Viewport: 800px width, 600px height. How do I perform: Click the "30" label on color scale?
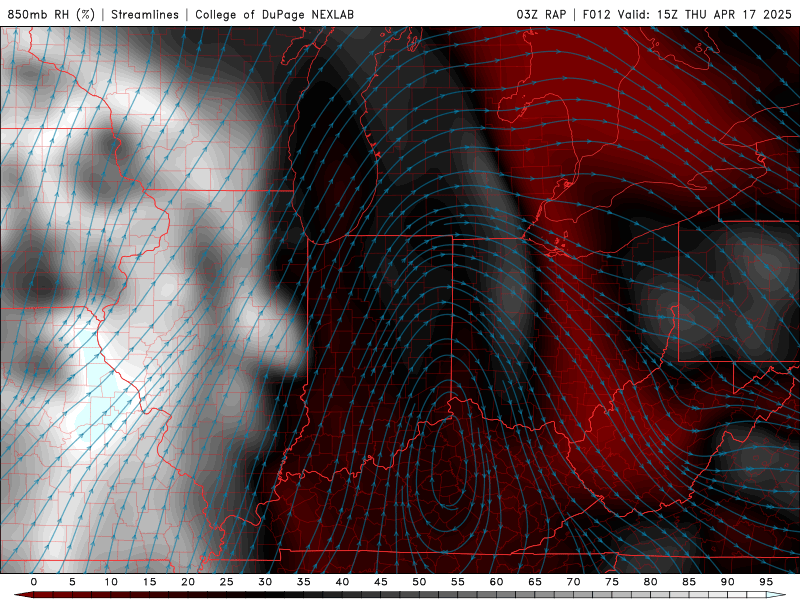265,582
